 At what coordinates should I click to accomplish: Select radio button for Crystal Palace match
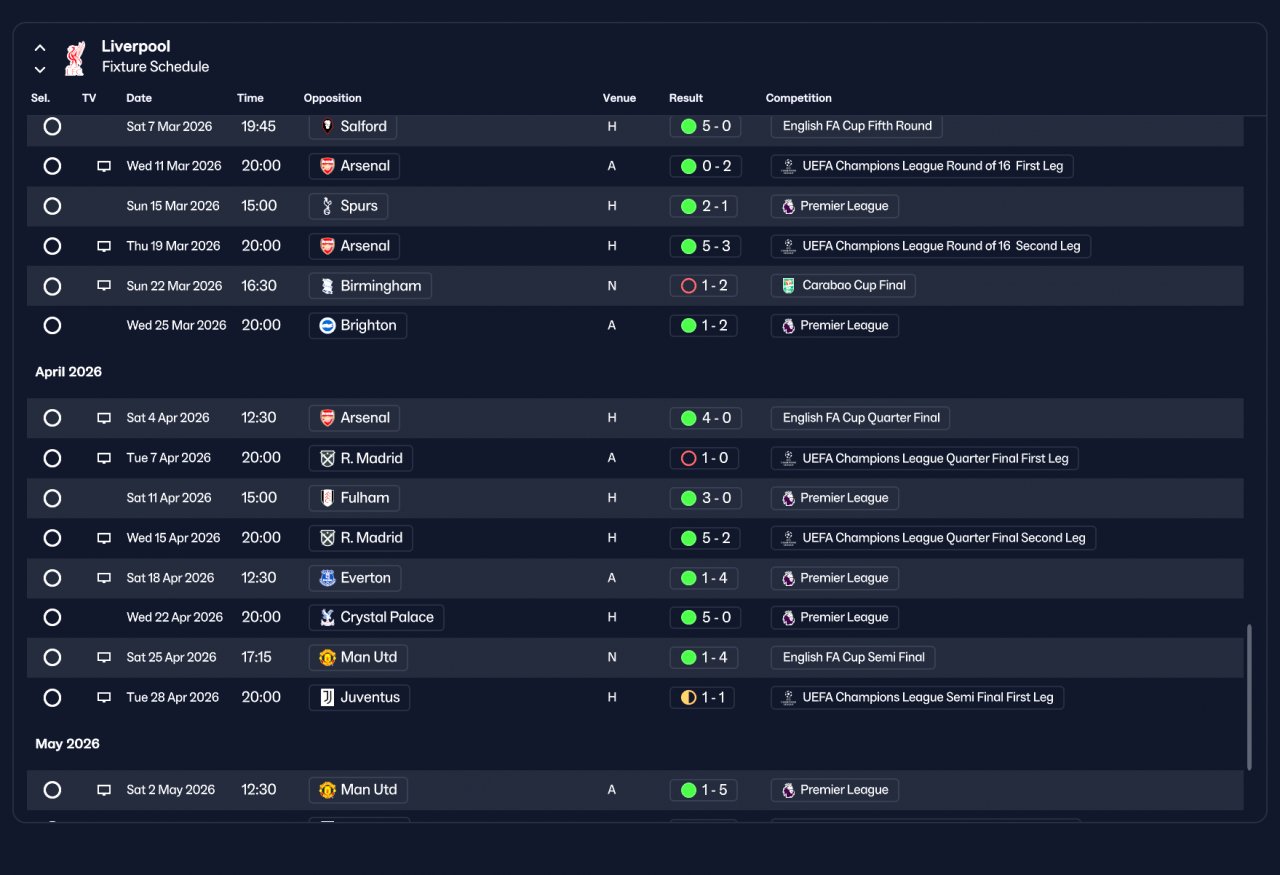pos(52,618)
